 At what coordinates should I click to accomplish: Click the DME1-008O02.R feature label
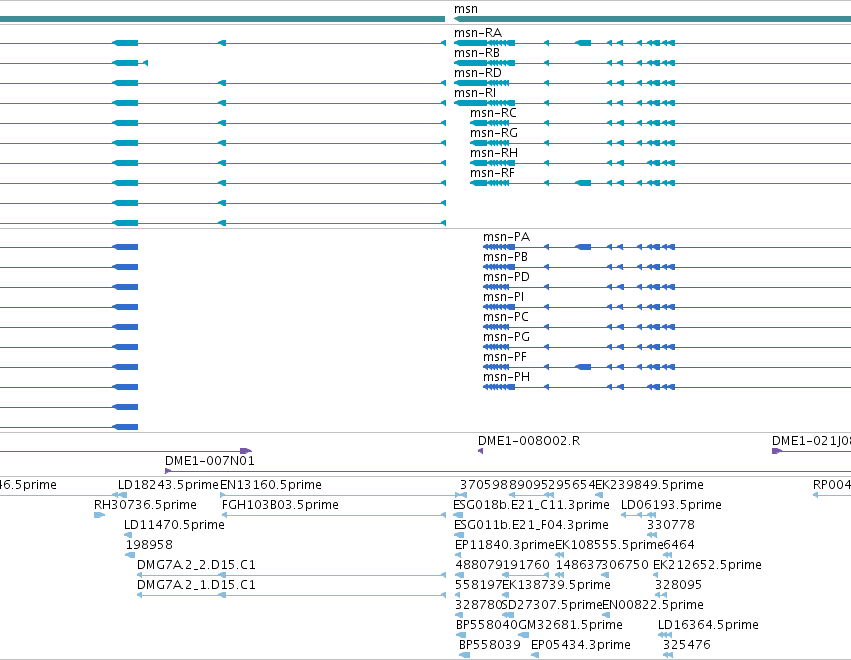(529, 441)
